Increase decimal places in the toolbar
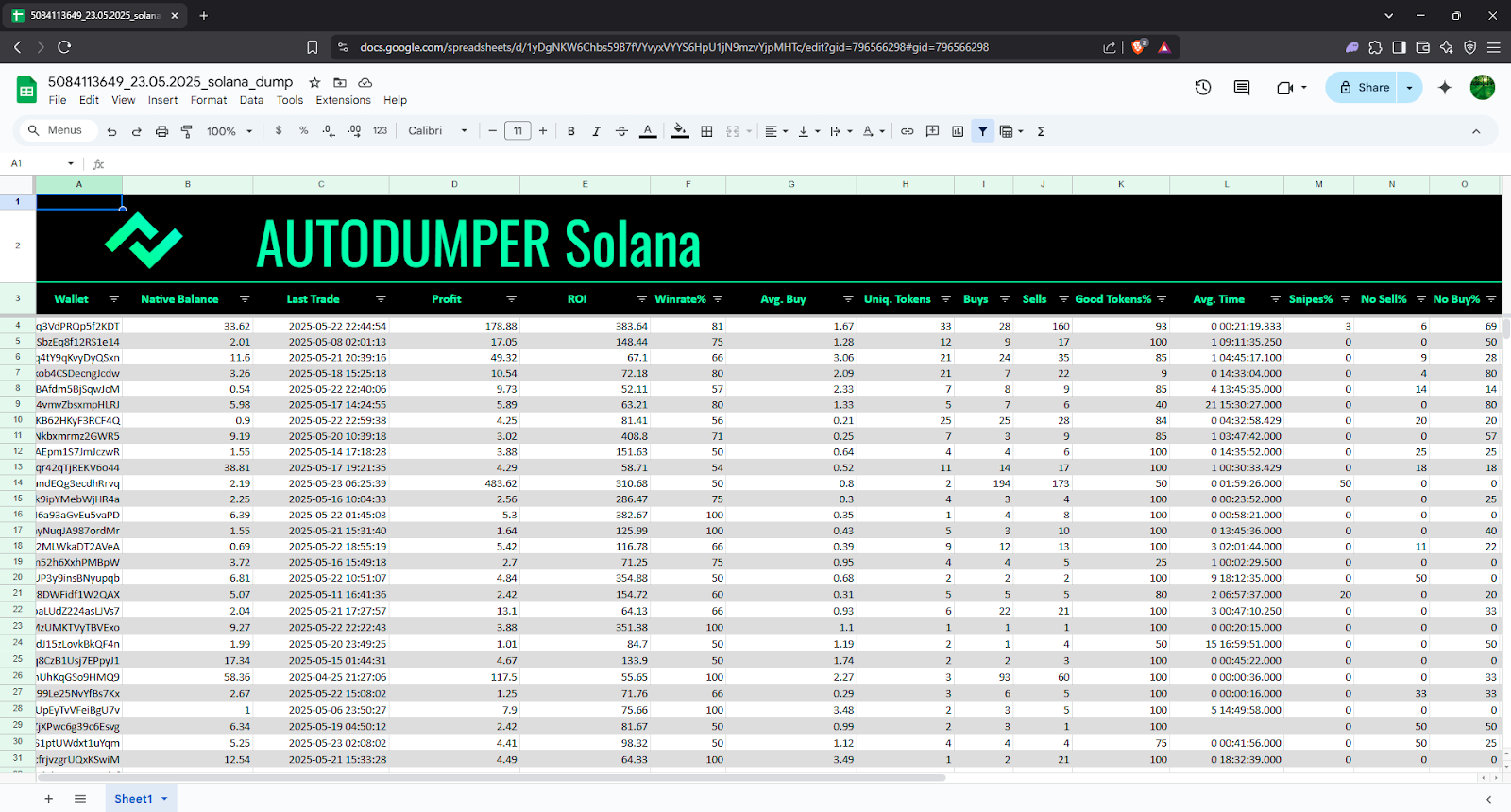 (354, 130)
